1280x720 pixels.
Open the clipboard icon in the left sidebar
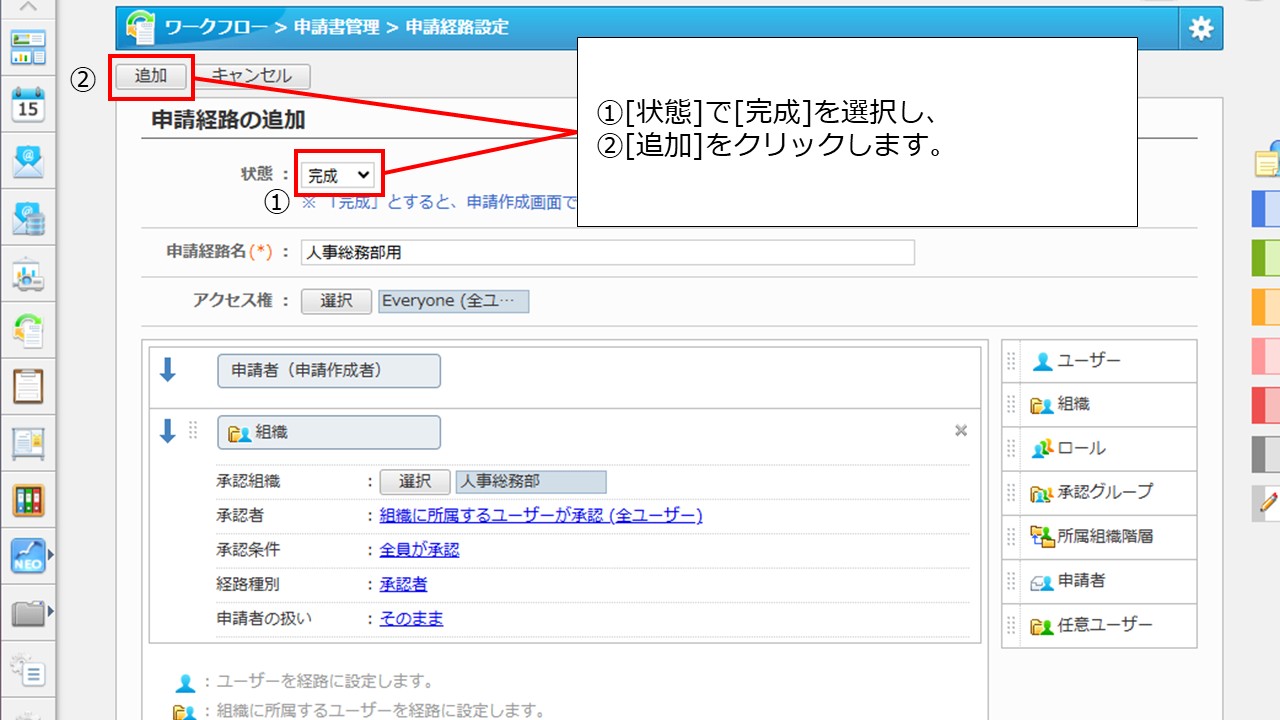(28, 386)
